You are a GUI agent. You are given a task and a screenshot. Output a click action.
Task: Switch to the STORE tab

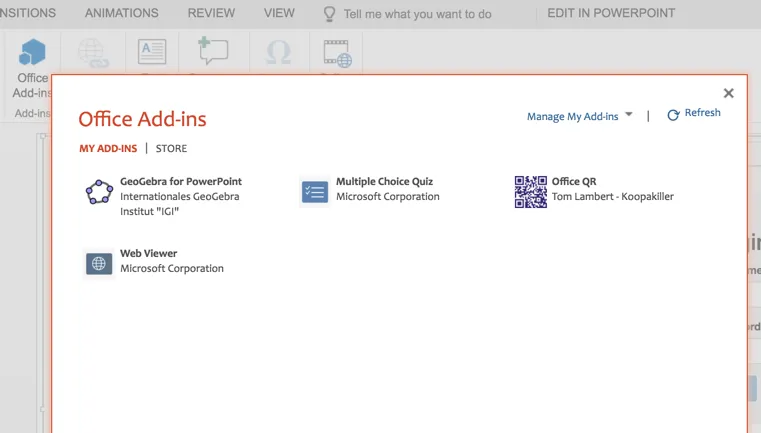(x=171, y=149)
